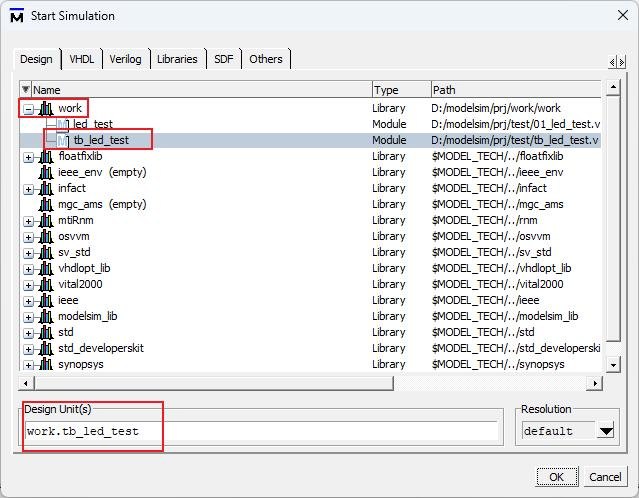Click the vital2000 library icon
The height and width of the screenshot is (498, 639).
click(x=46, y=284)
